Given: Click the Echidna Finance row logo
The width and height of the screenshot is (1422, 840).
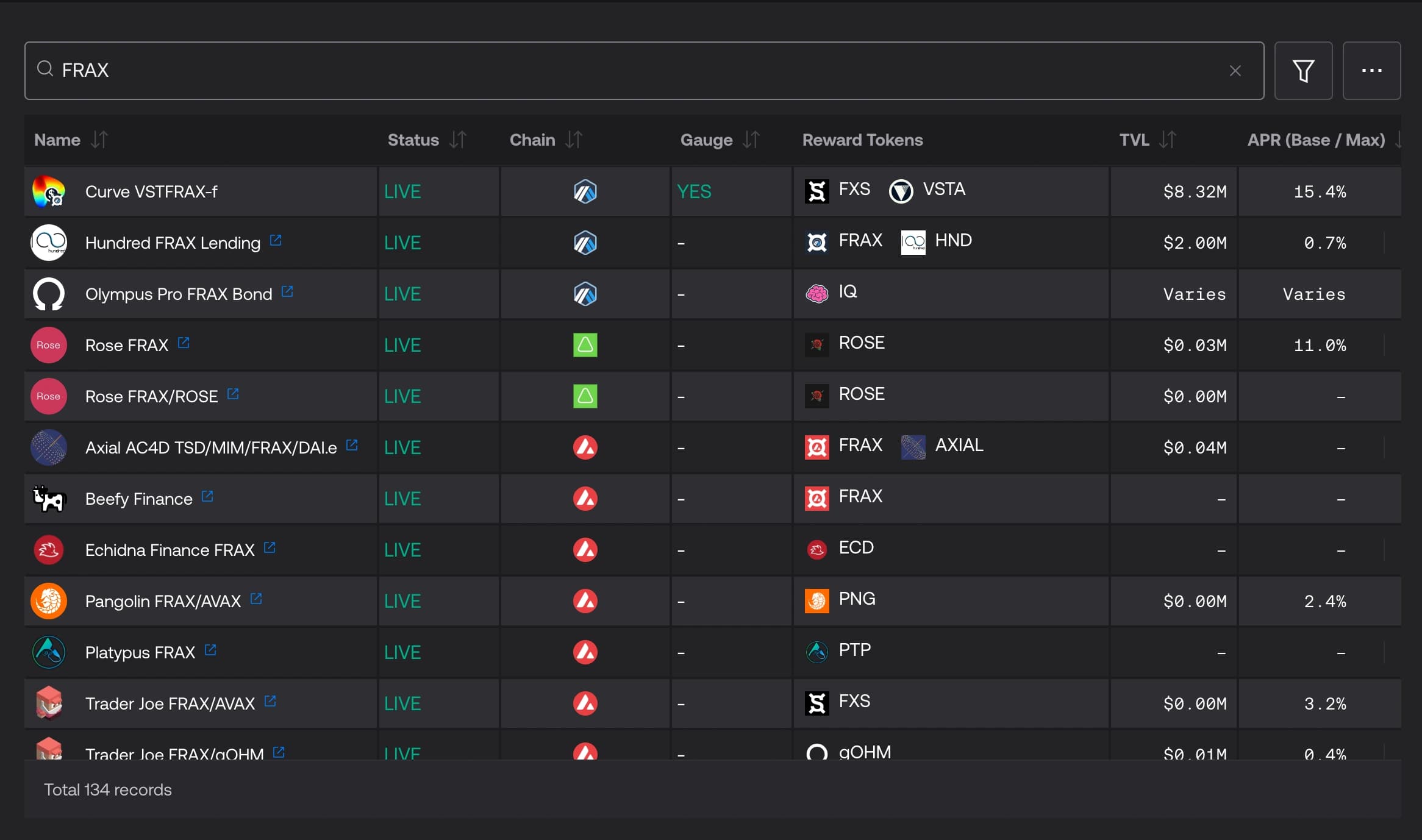Looking at the screenshot, I should (x=49, y=550).
